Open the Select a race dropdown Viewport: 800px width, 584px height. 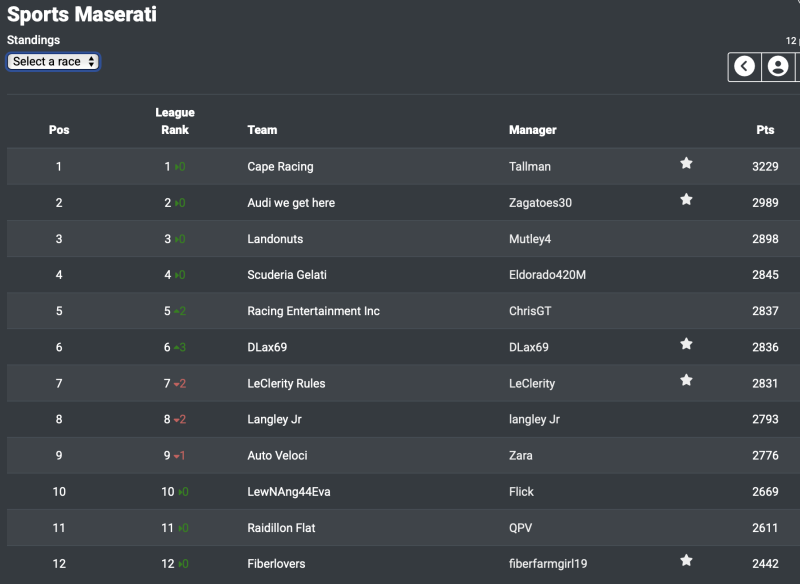(53, 62)
